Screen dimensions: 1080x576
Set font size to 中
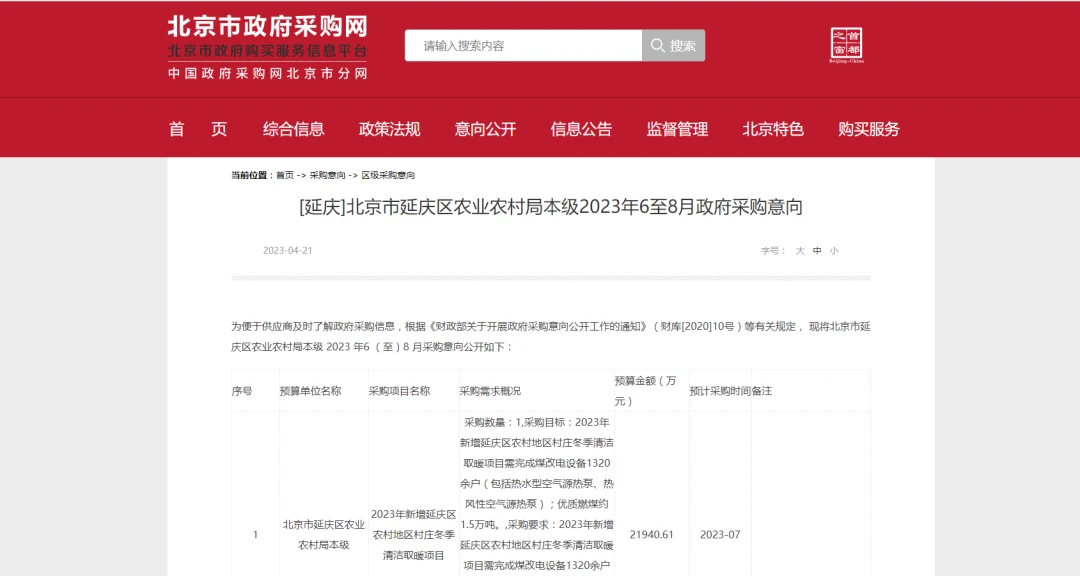pos(817,251)
